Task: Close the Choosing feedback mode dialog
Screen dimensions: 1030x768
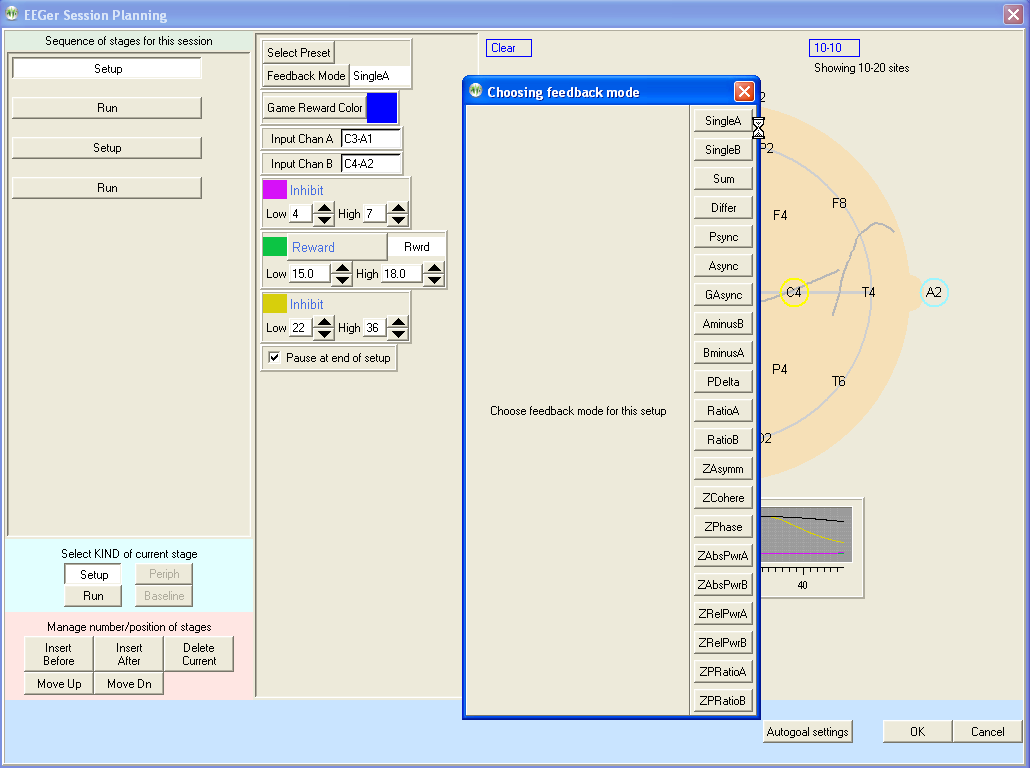Action: tap(744, 92)
